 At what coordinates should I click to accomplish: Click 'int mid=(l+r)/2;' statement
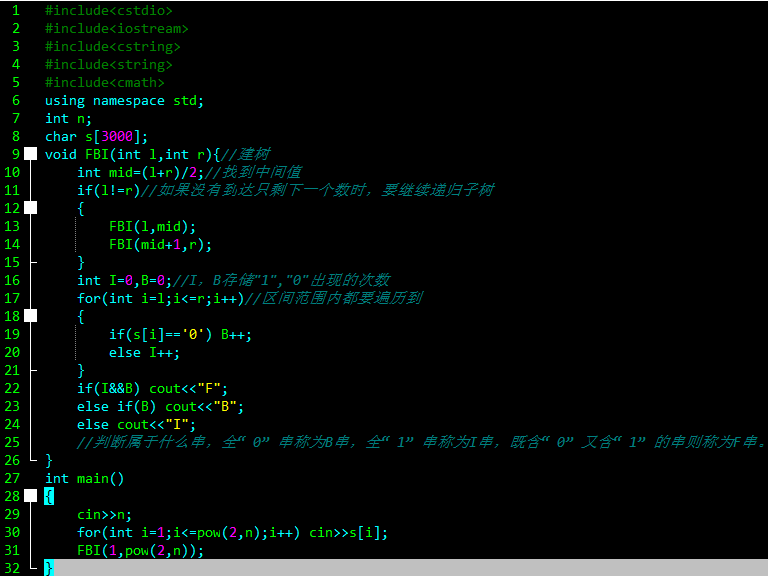pos(141,172)
